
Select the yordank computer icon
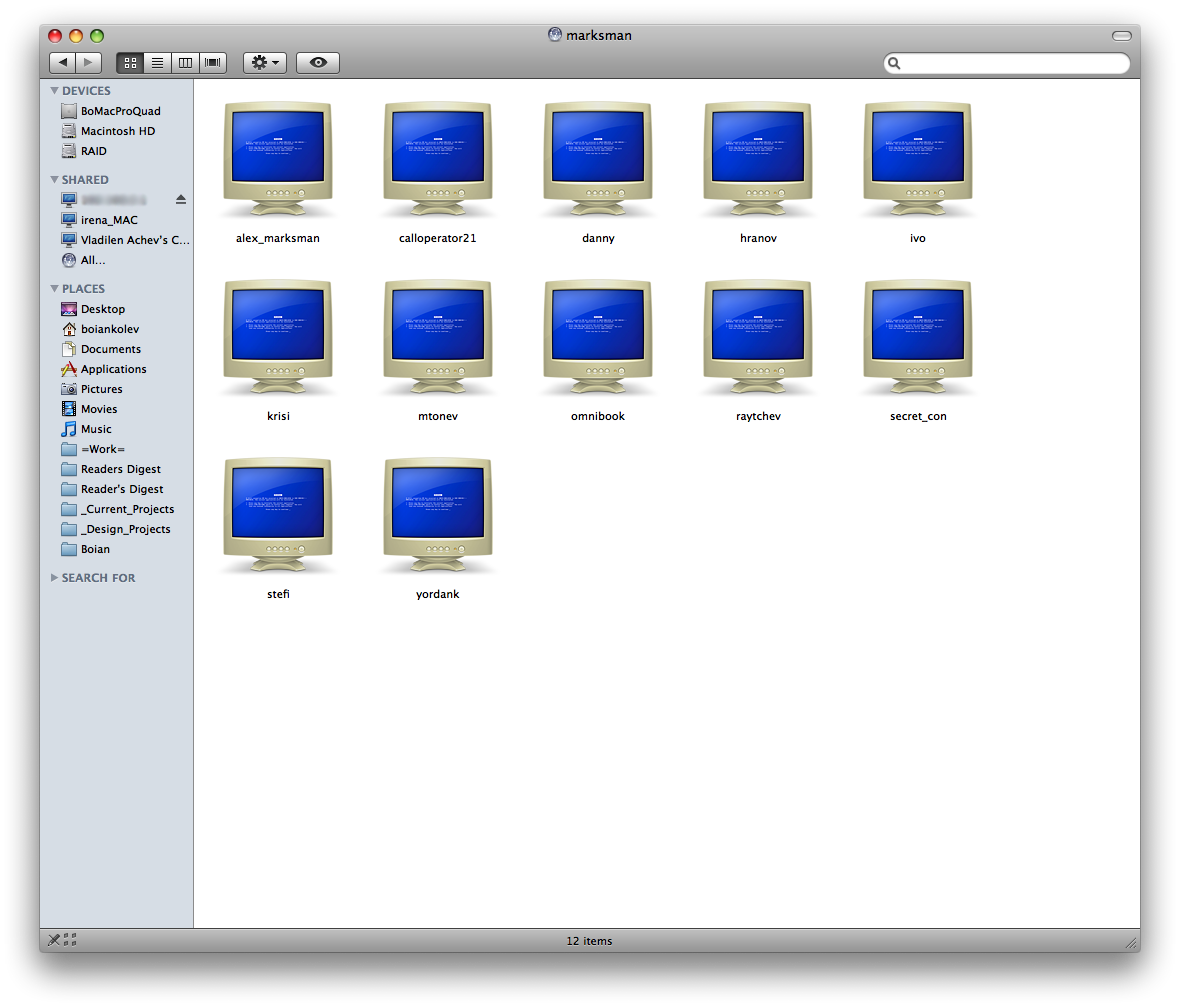pyautogui.click(x=437, y=515)
